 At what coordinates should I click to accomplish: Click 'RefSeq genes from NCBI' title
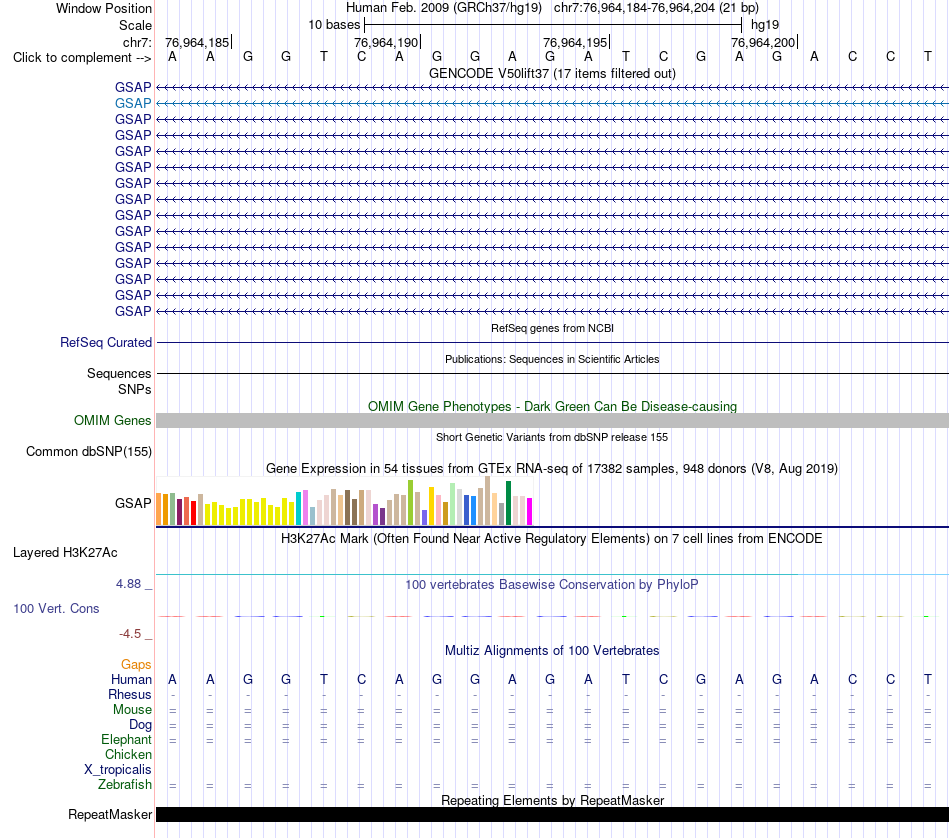[552, 328]
